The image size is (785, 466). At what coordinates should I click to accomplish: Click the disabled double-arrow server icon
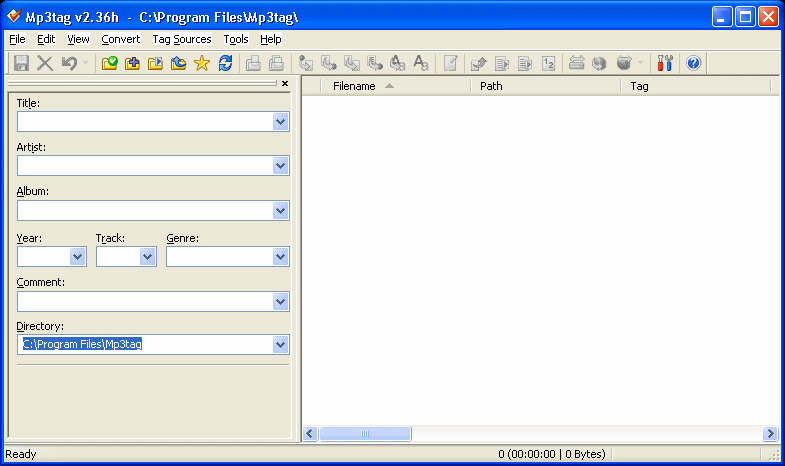(576, 63)
